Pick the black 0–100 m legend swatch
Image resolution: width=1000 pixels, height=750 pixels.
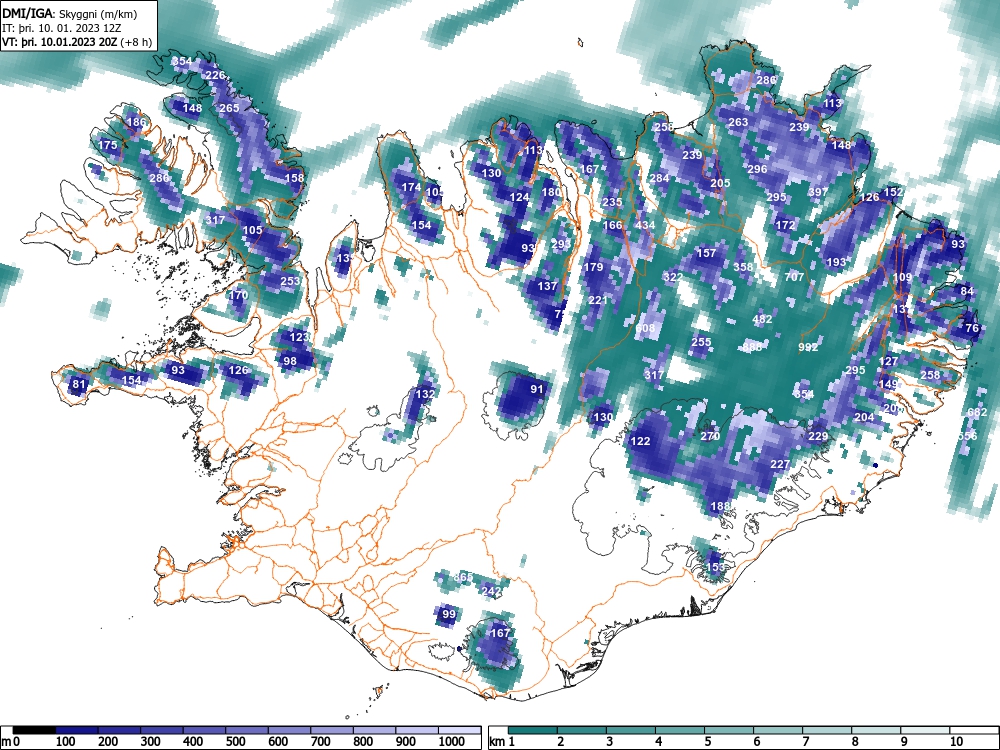(x=34, y=730)
